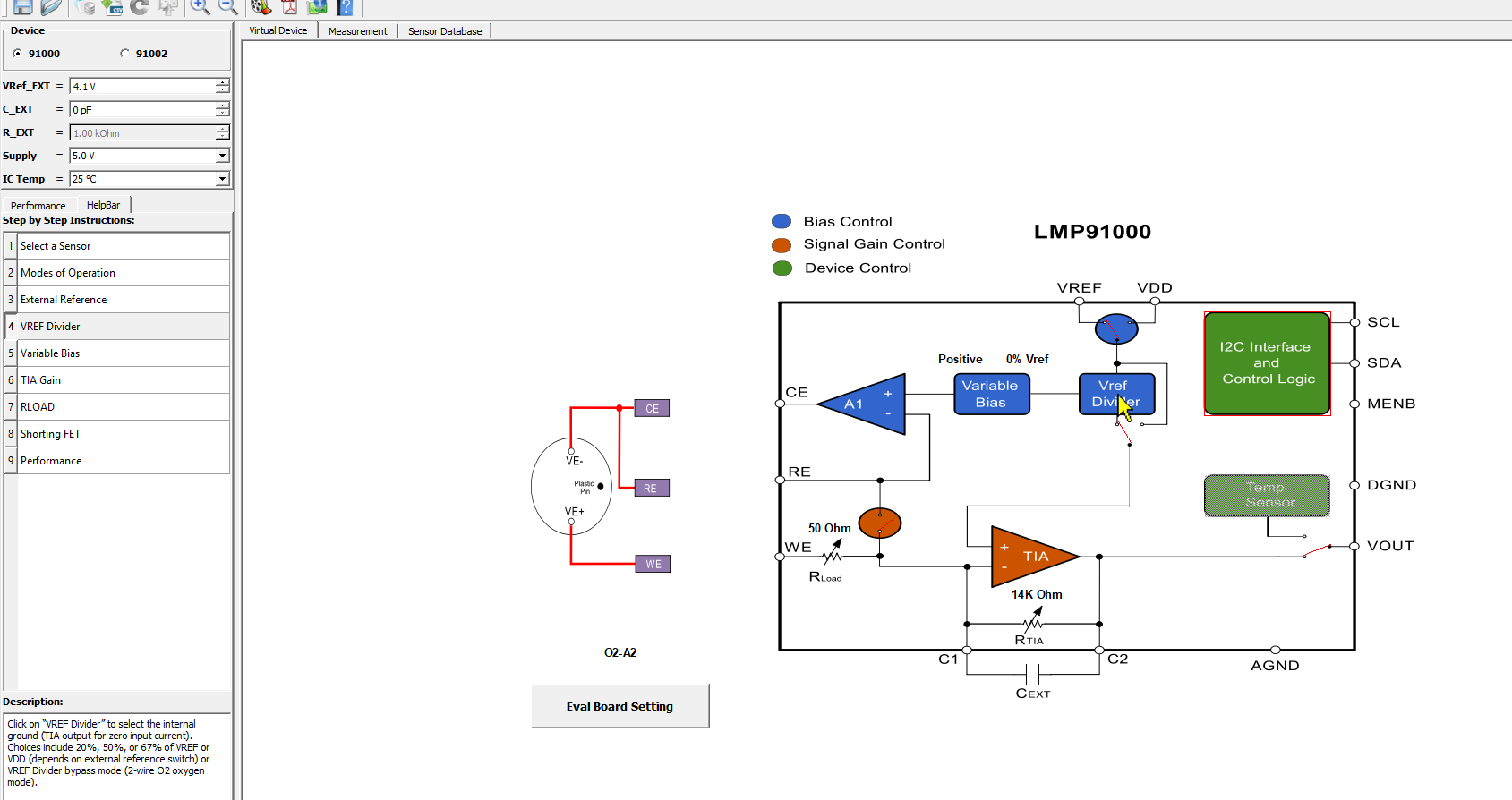The height and width of the screenshot is (800, 1512).
Task: Select step 3 External Reference
Action: [x=117, y=300]
